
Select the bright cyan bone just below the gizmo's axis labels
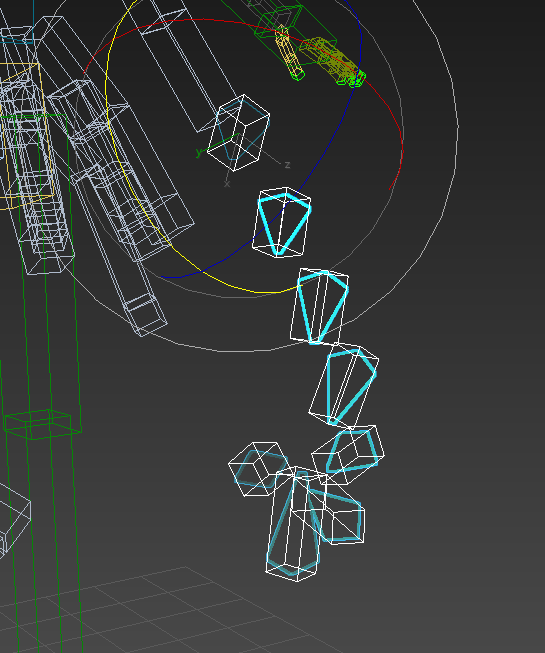tap(281, 222)
